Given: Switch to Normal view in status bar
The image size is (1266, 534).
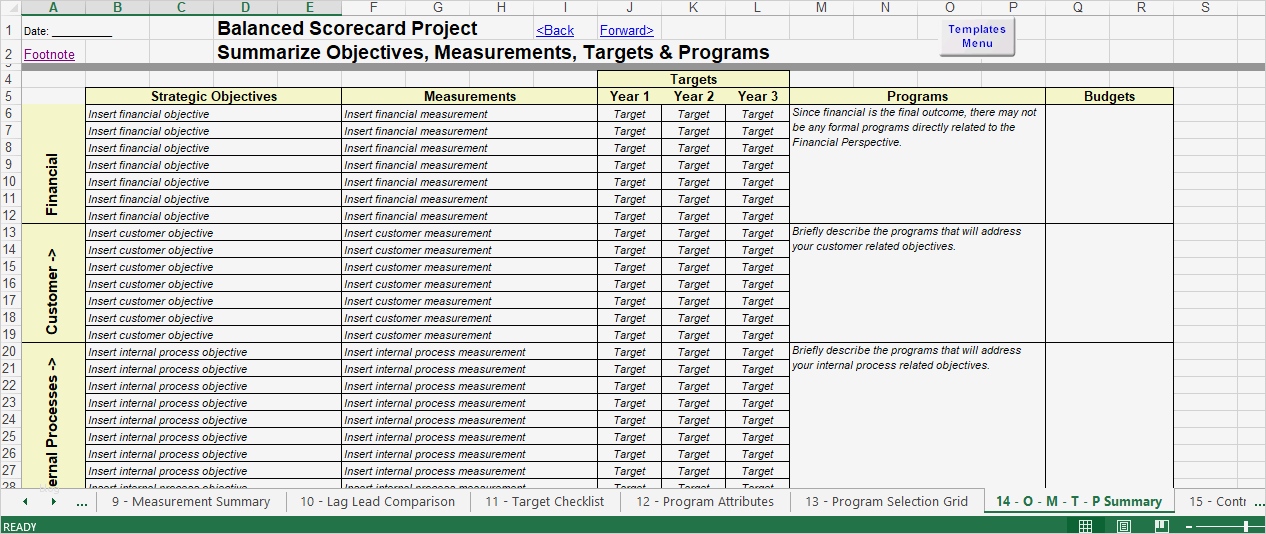Looking at the screenshot, I should point(1085,526).
